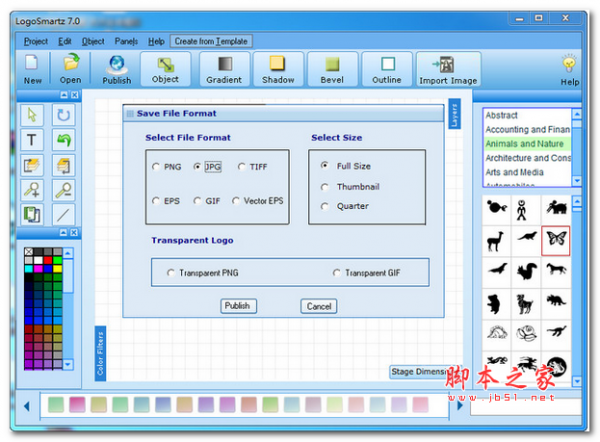Click the copy/paste documents tool icon

click(32, 215)
